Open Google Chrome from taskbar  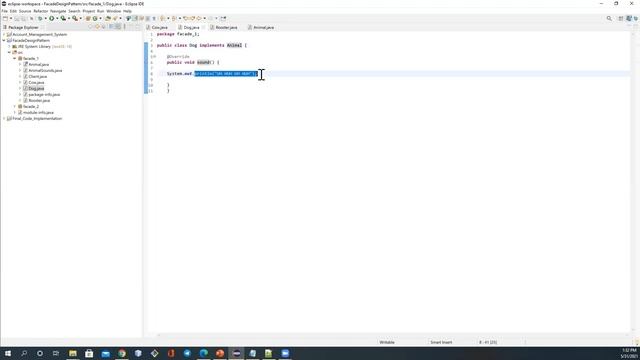(122, 353)
